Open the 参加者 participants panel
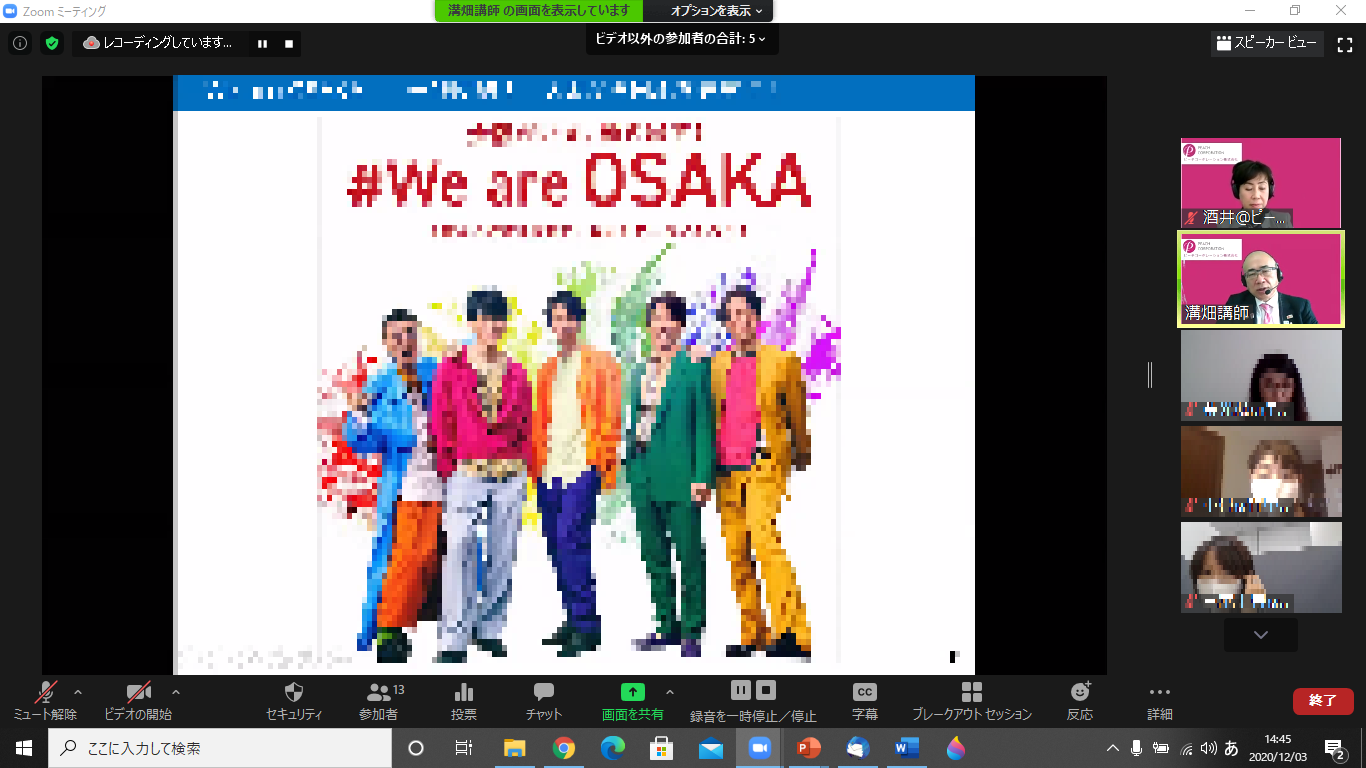This screenshot has width=1366, height=768. click(379, 701)
